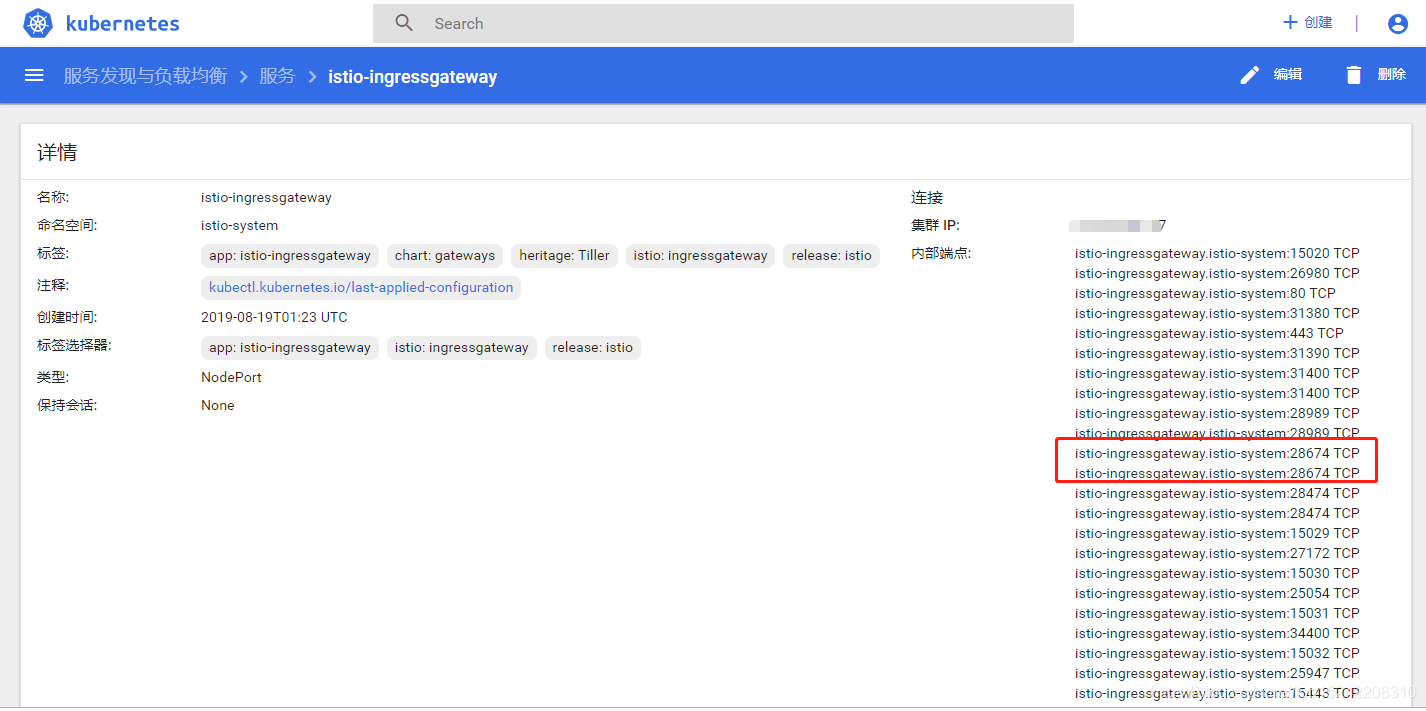Click heritage: Tiller label chip
Screen dimensions: 1426x711
pyautogui.click(x=564, y=255)
